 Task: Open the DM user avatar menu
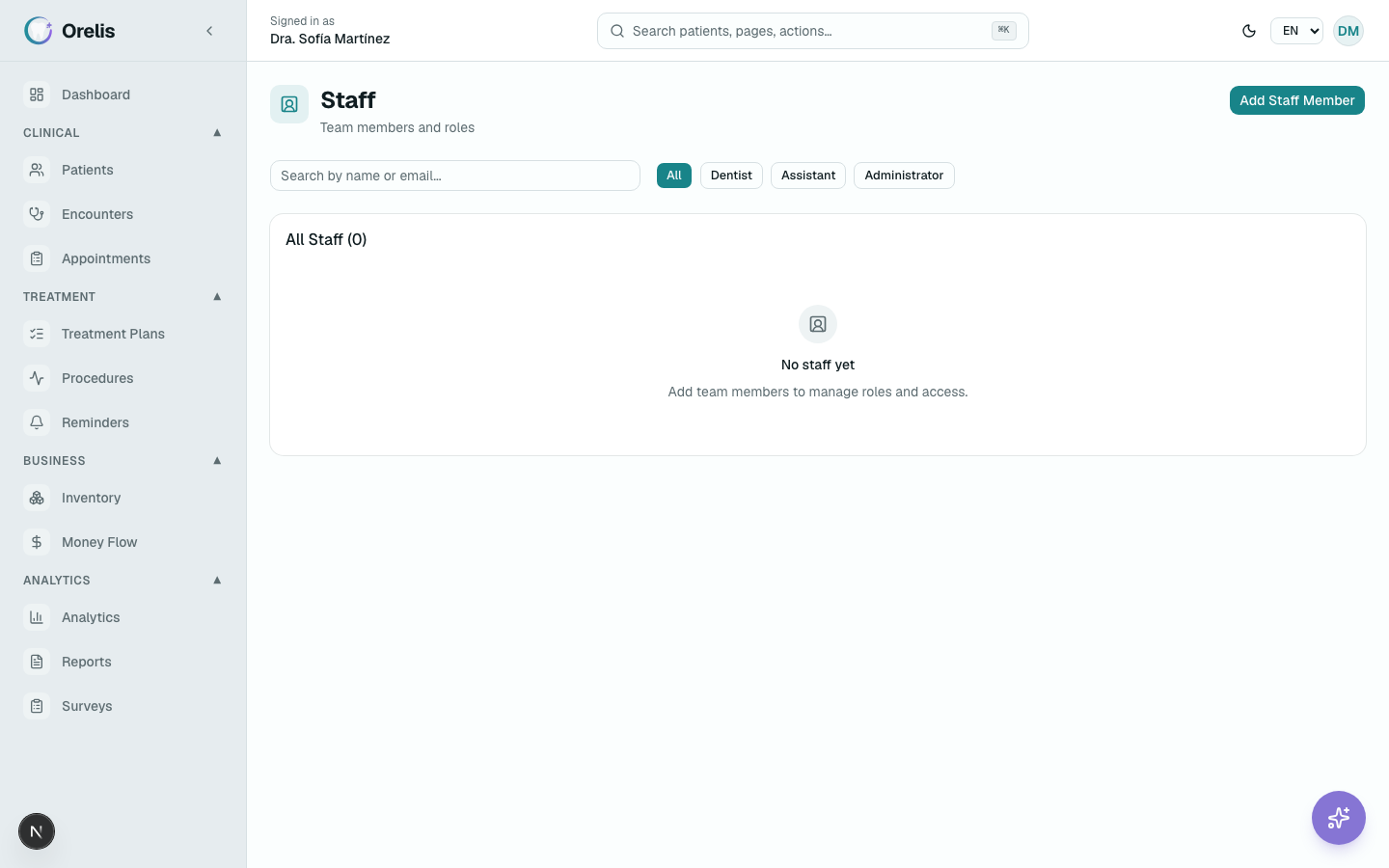pos(1348,31)
